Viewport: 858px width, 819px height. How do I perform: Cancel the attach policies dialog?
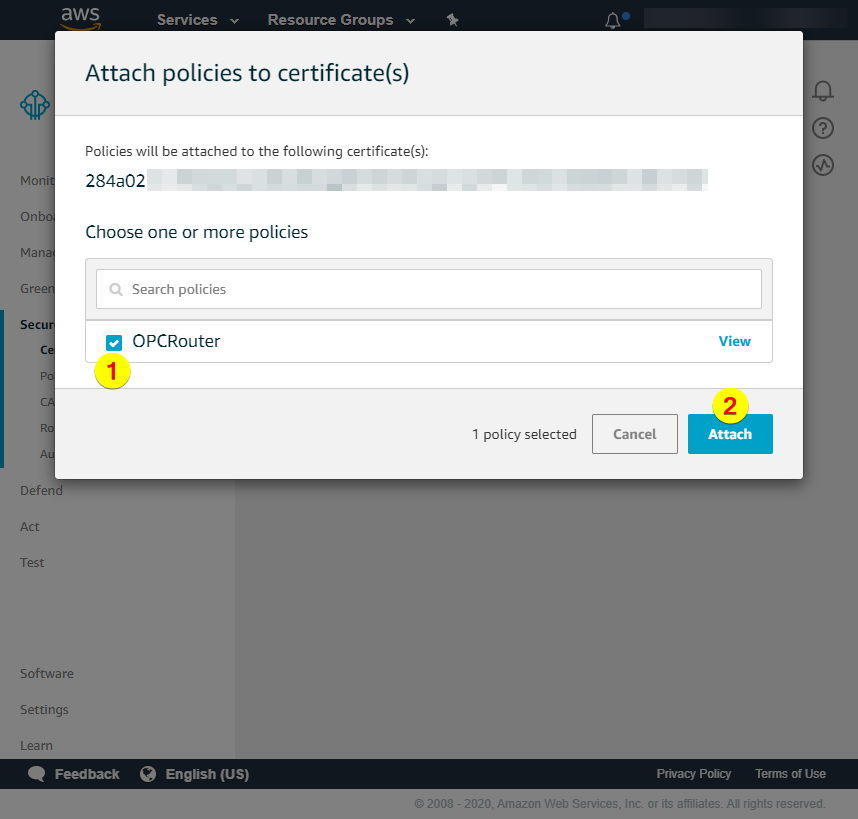634,434
